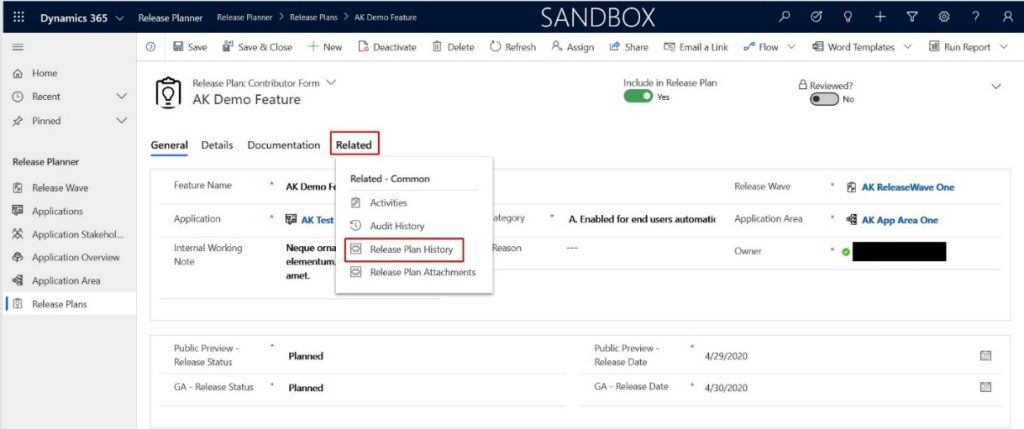This screenshot has height=429, width=1024.
Task: Expand Run Report dropdown chevron
Action: pyautogui.click(x=1004, y=47)
